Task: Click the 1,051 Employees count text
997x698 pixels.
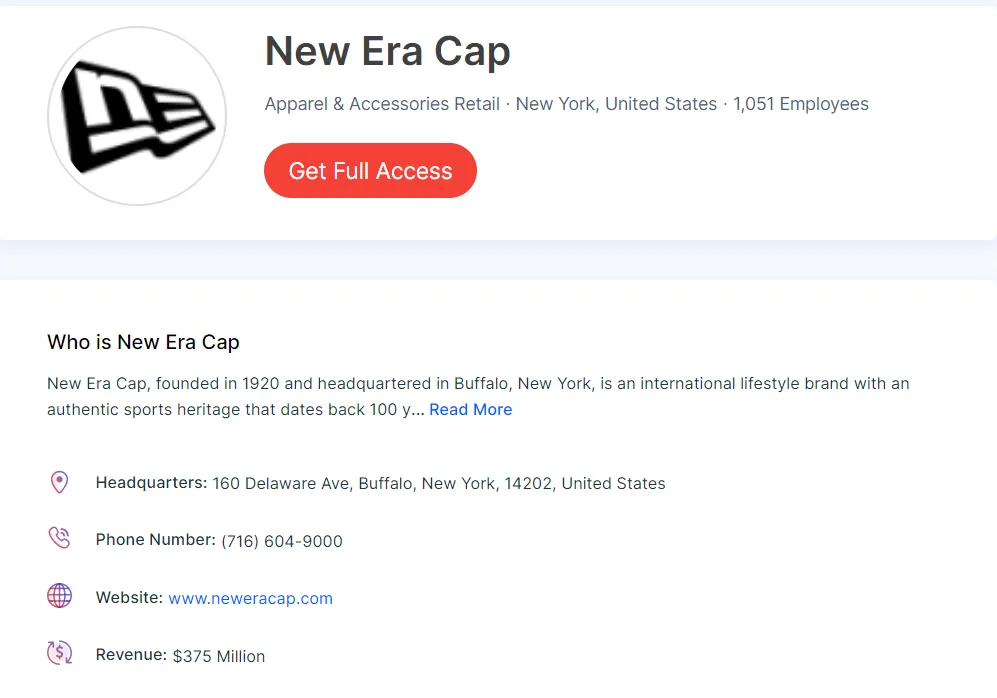Action: [x=801, y=103]
